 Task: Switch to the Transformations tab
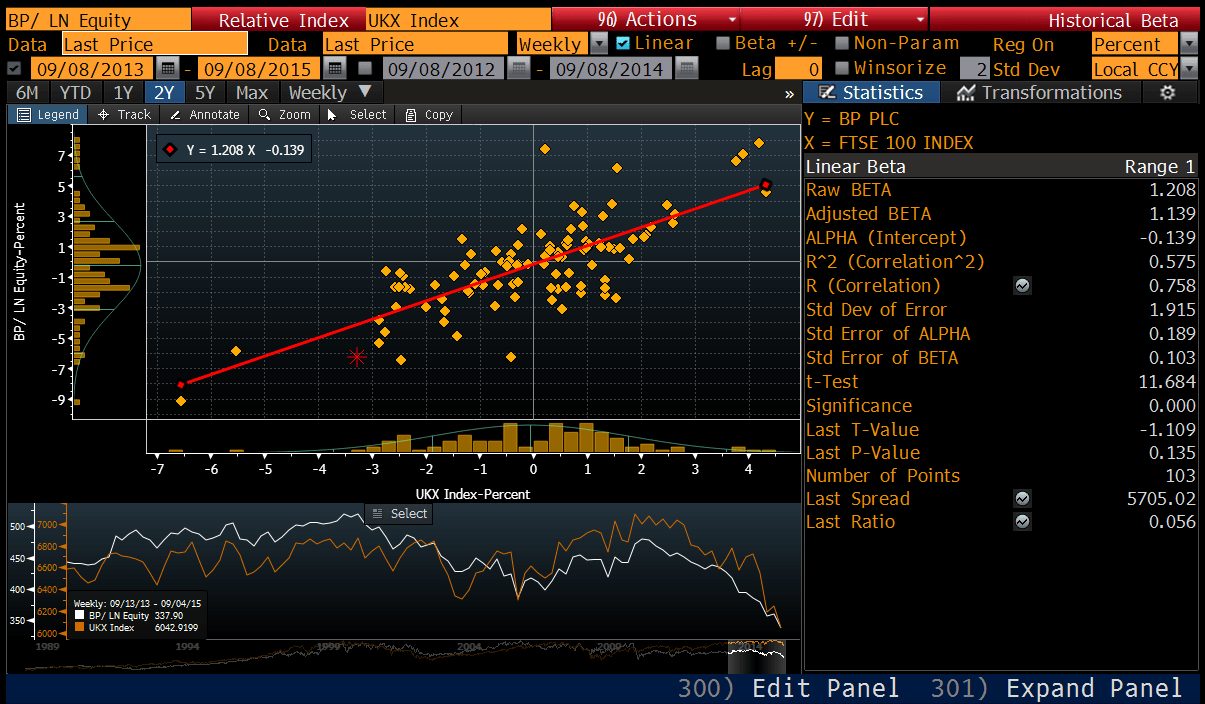[1039, 93]
